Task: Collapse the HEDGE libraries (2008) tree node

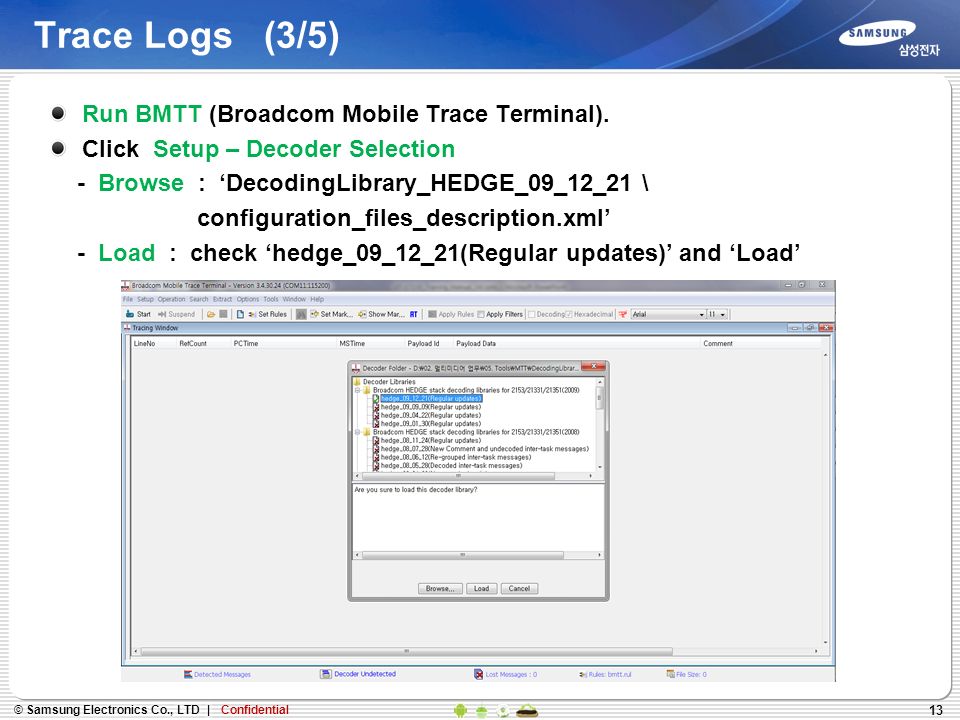Action: [358, 432]
